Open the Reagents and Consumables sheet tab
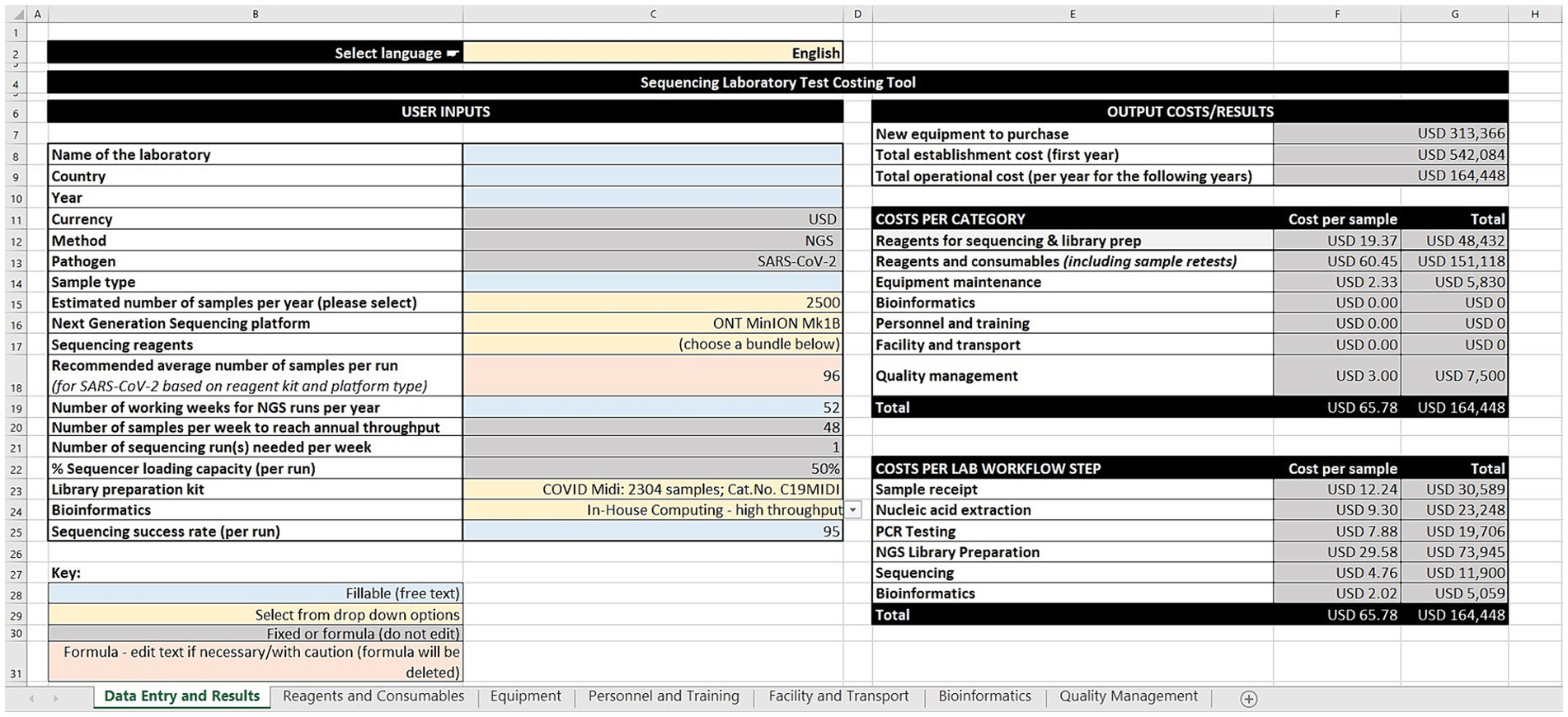 click(373, 696)
